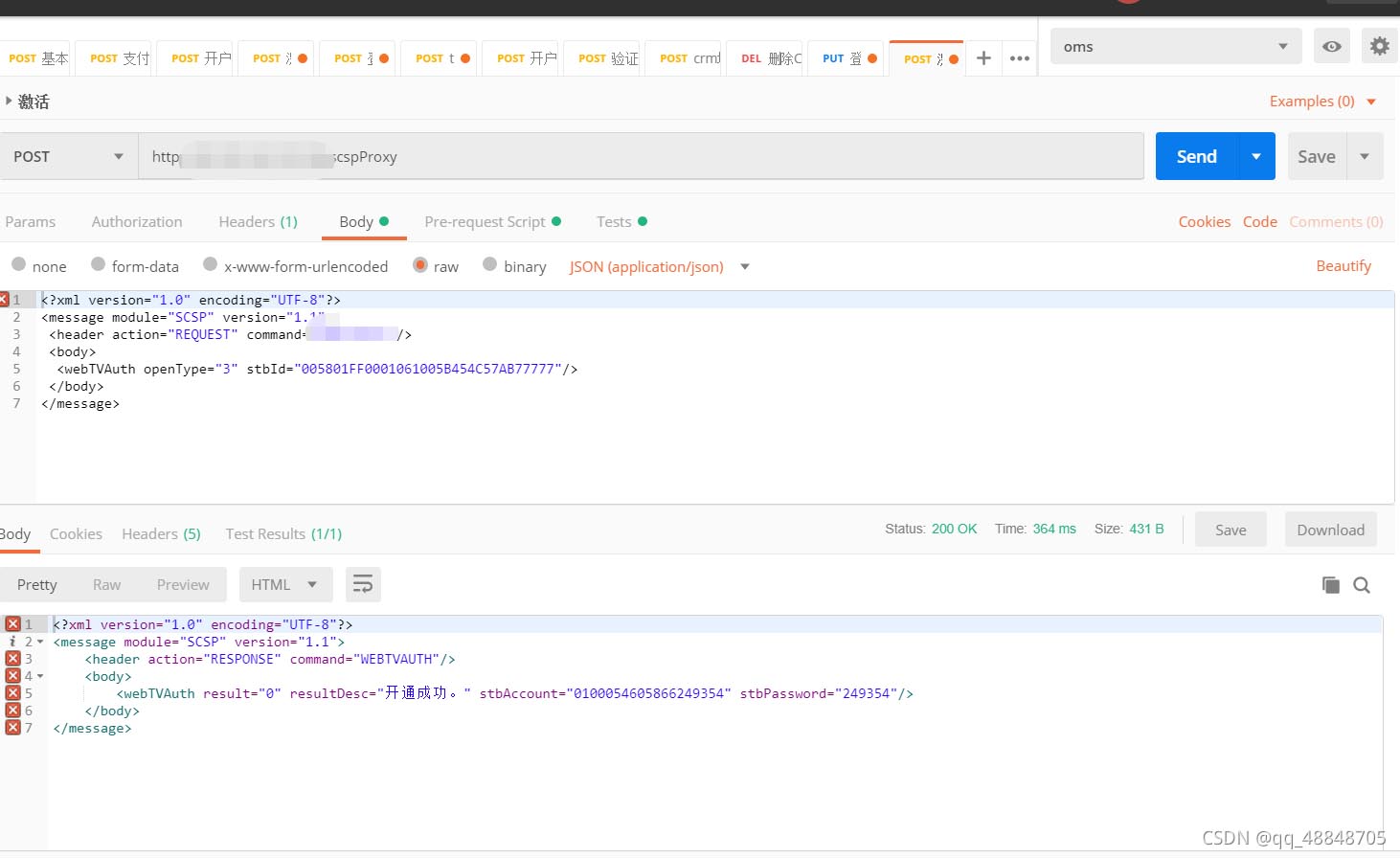This screenshot has height=858, width=1400.
Task: Copy response body to clipboard icon
Action: click(x=1331, y=585)
